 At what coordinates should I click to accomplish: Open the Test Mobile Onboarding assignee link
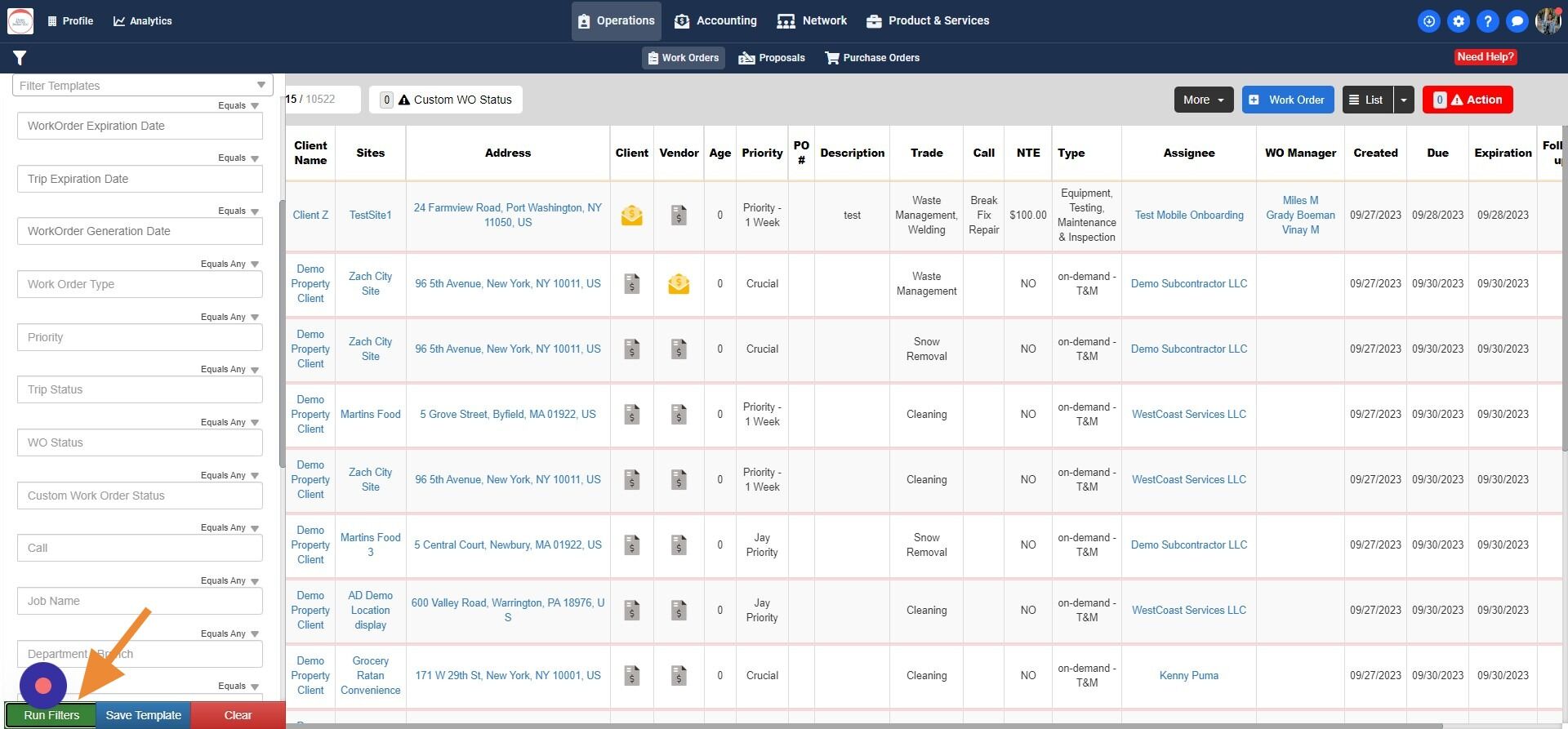pyautogui.click(x=1189, y=216)
